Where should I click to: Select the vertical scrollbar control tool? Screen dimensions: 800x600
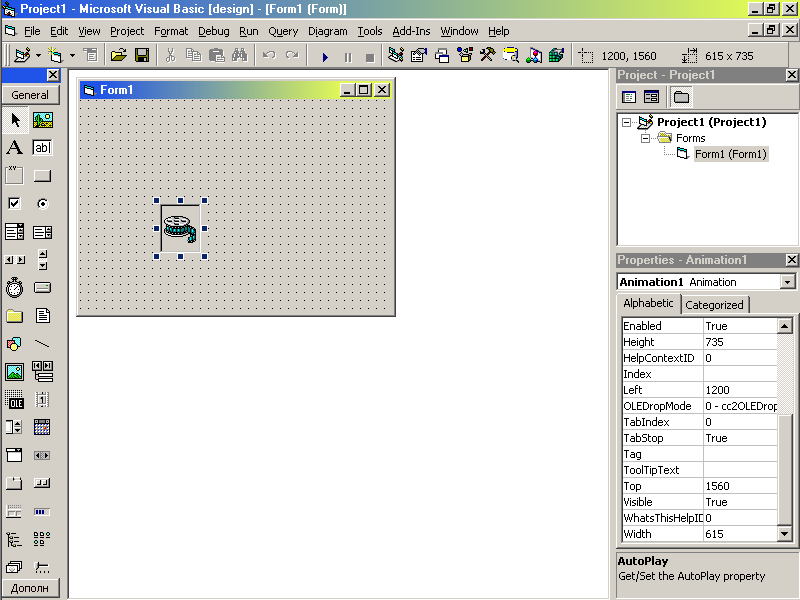click(43, 260)
